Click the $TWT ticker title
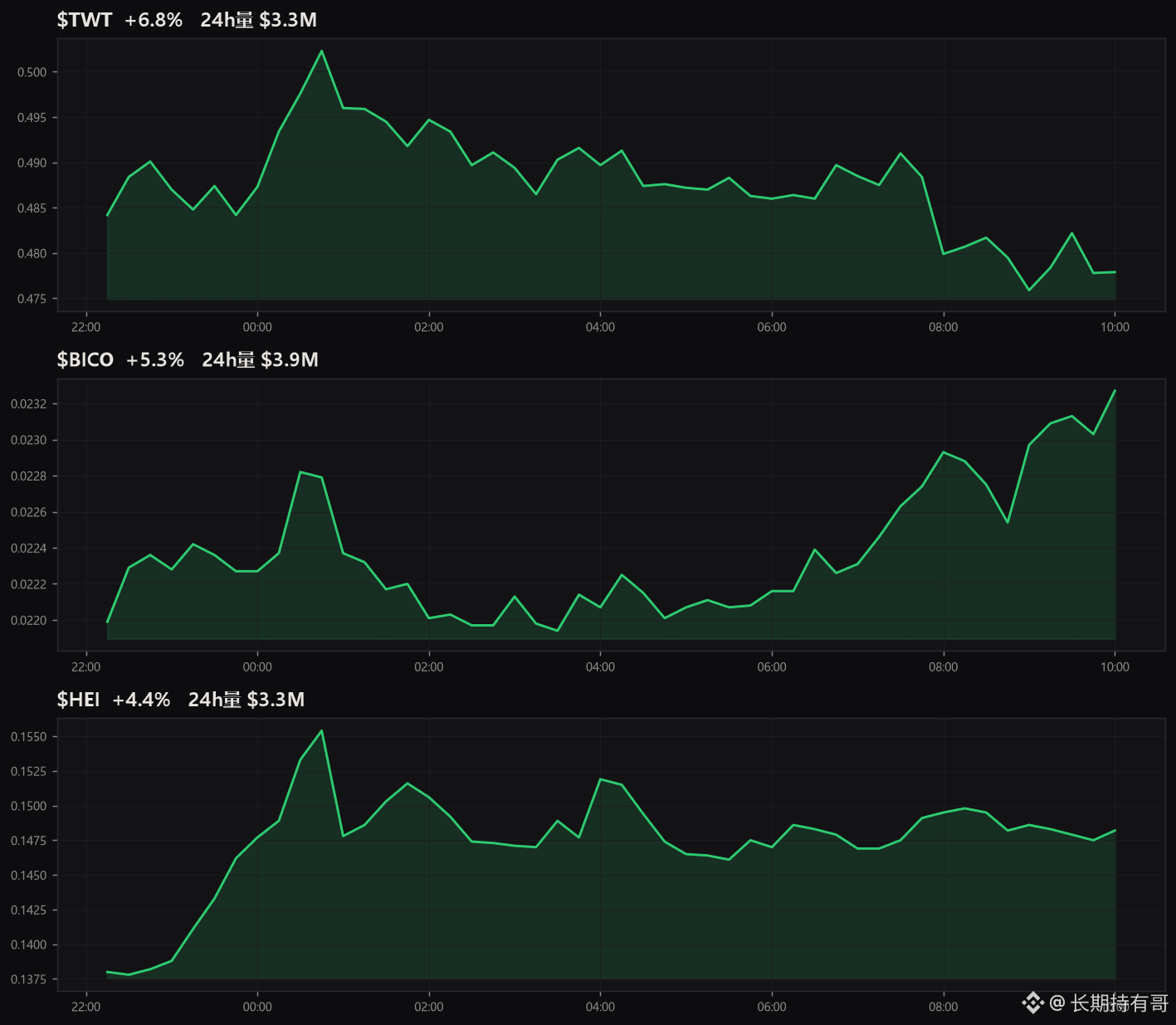 (x=85, y=20)
